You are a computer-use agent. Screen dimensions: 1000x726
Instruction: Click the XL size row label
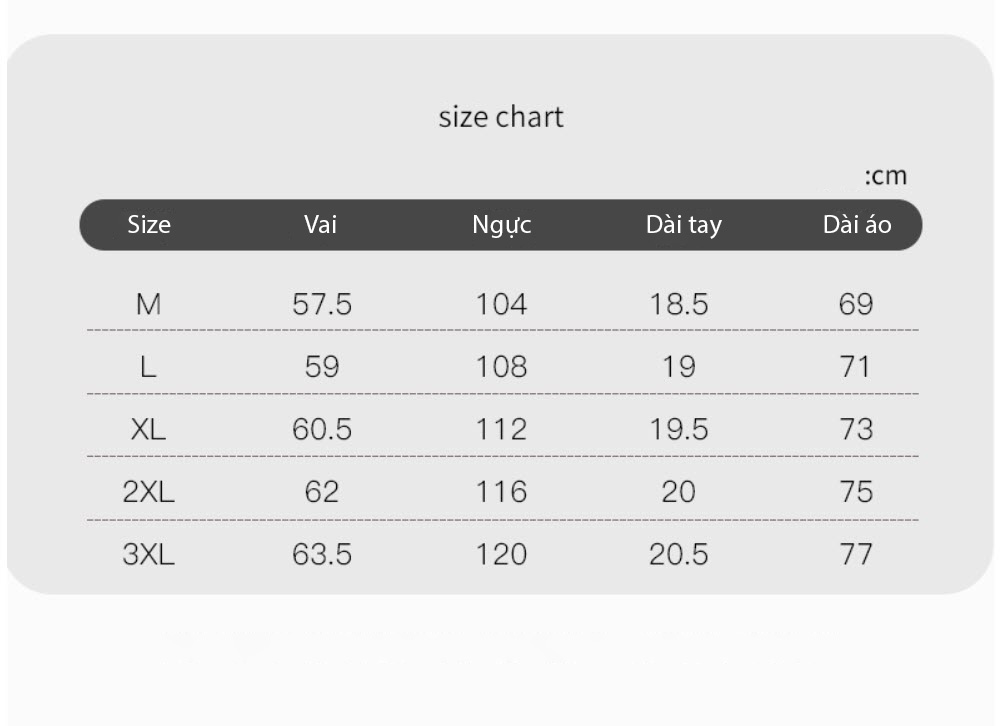click(x=149, y=429)
